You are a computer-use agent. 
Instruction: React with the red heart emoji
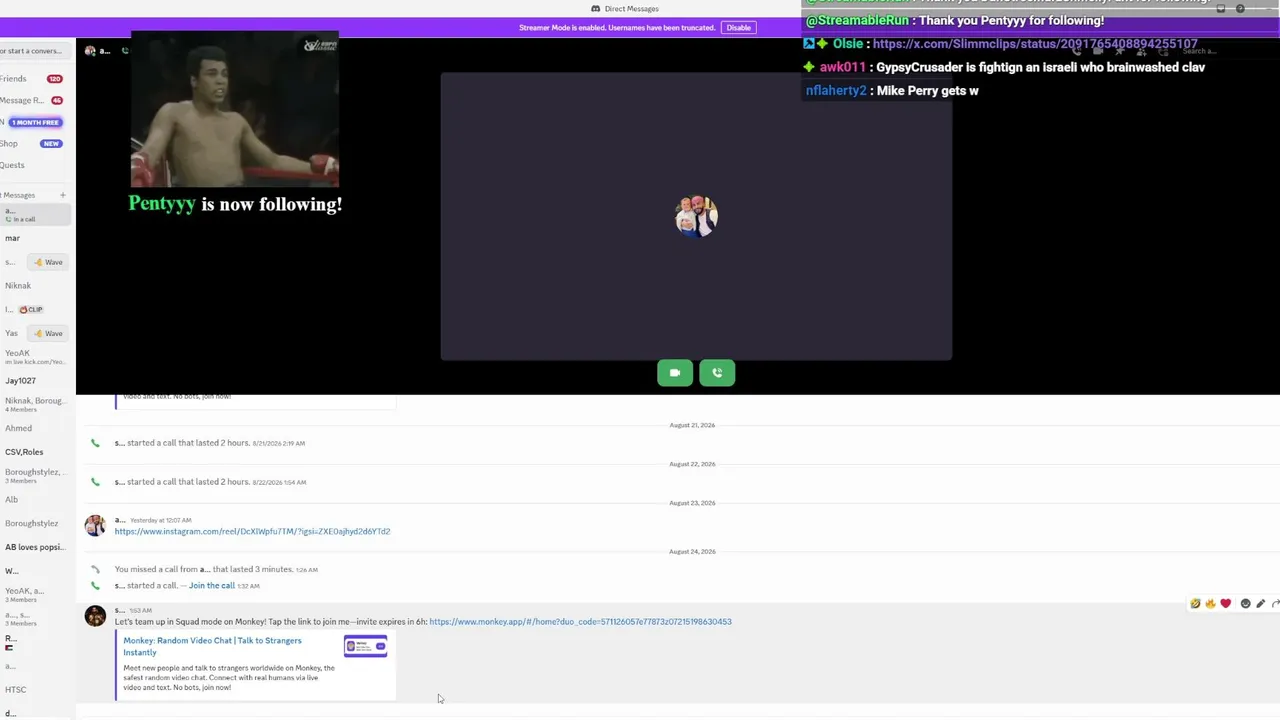point(1225,604)
